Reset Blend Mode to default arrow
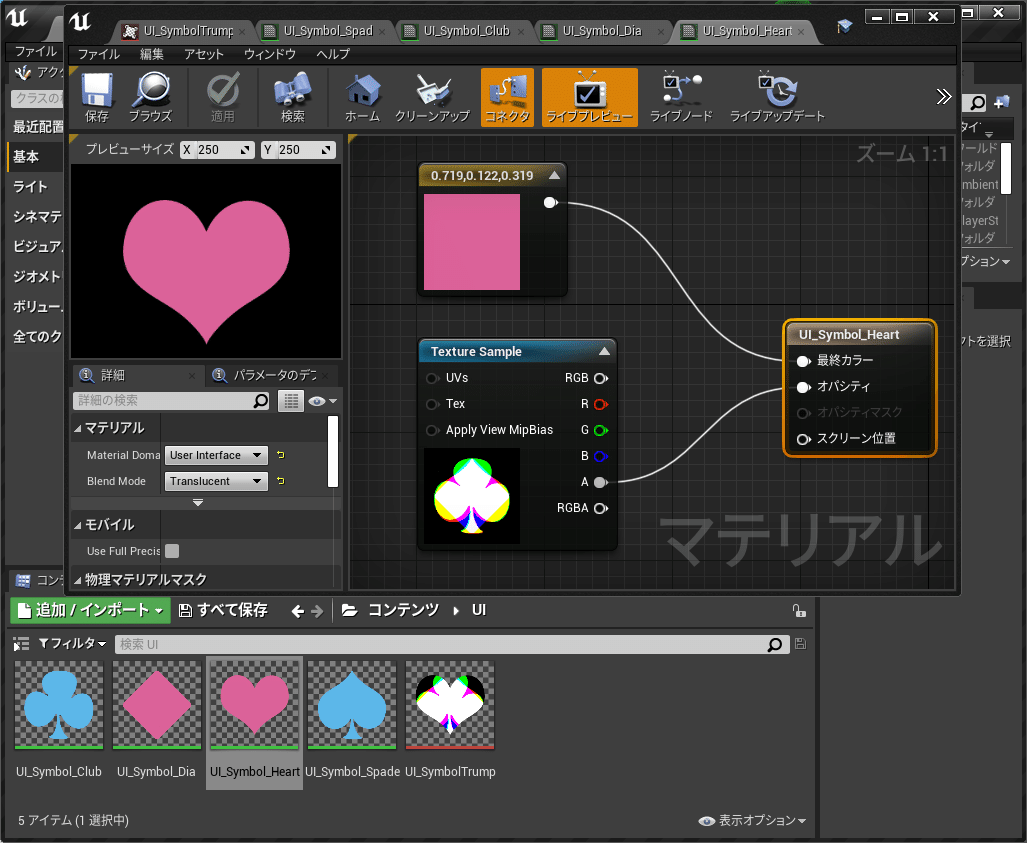Image resolution: width=1027 pixels, height=843 pixels. pyautogui.click(x=281, y=481)
